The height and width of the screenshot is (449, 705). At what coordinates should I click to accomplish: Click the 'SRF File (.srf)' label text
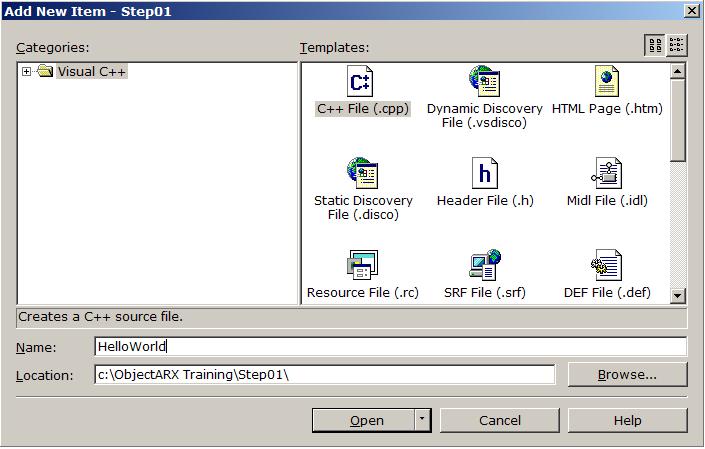(x=485, y=293)
